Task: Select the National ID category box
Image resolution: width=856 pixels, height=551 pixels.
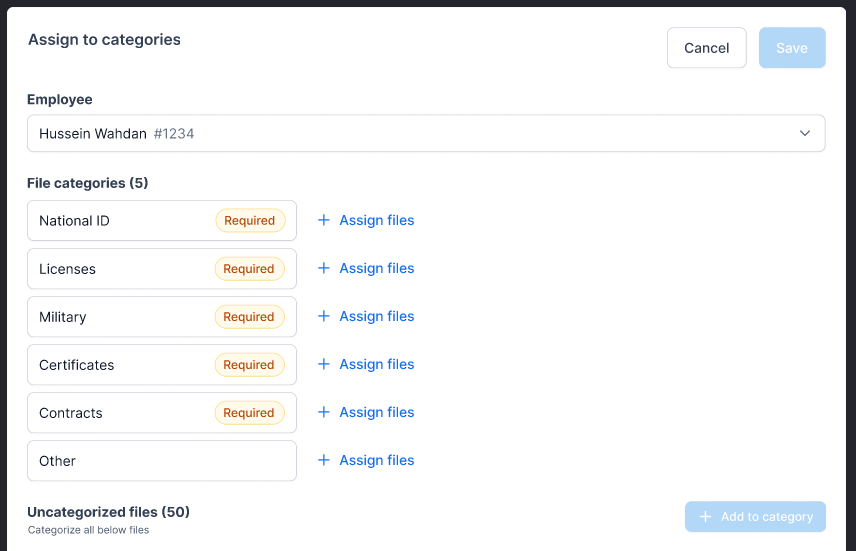Action: click(120, 221)
